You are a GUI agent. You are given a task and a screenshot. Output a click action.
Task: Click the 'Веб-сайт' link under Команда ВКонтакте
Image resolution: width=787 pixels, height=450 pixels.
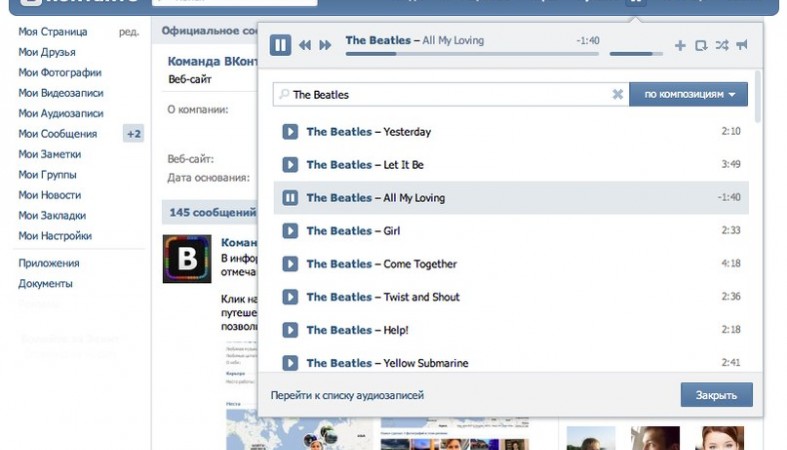coord(190,79)
